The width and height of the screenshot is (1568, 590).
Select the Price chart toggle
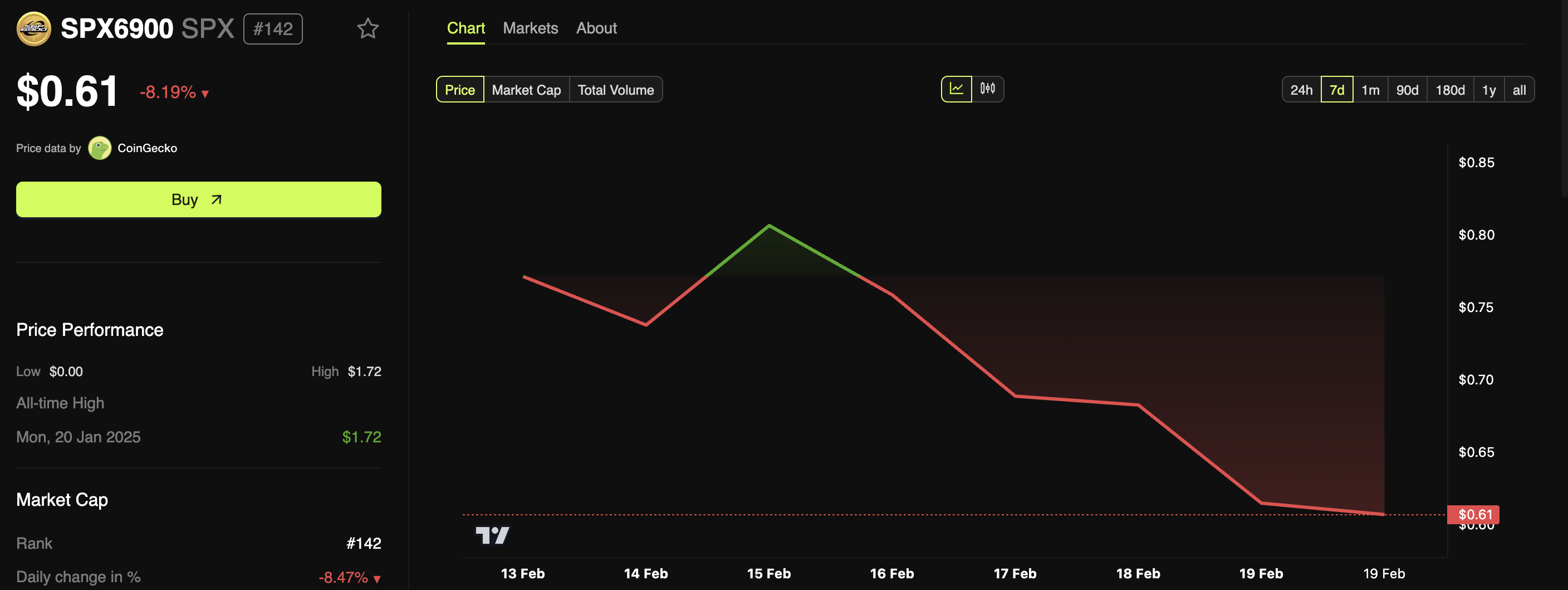pyautogui.click(x=459, y=90)
